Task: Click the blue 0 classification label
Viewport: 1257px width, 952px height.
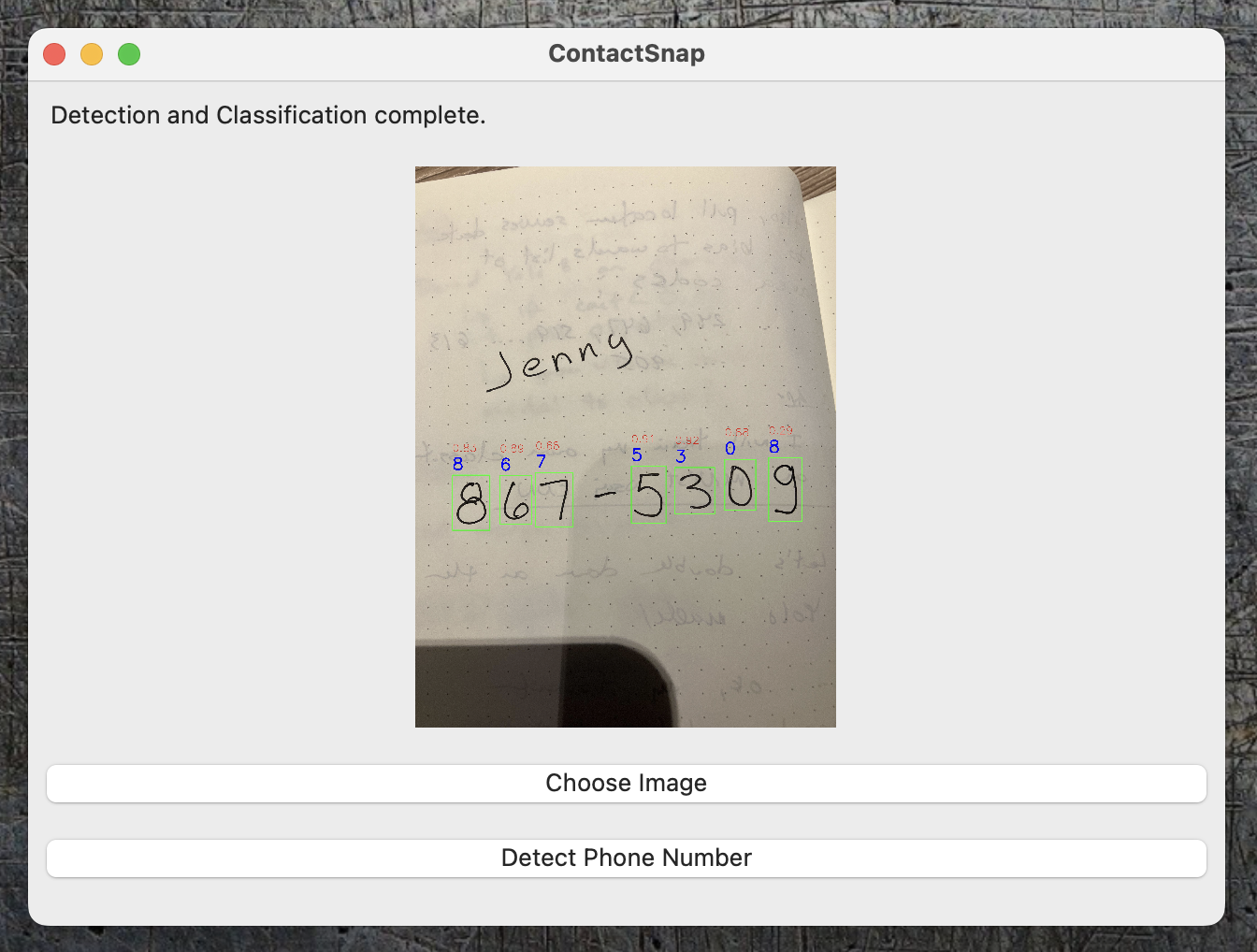Action: [730, 449]
